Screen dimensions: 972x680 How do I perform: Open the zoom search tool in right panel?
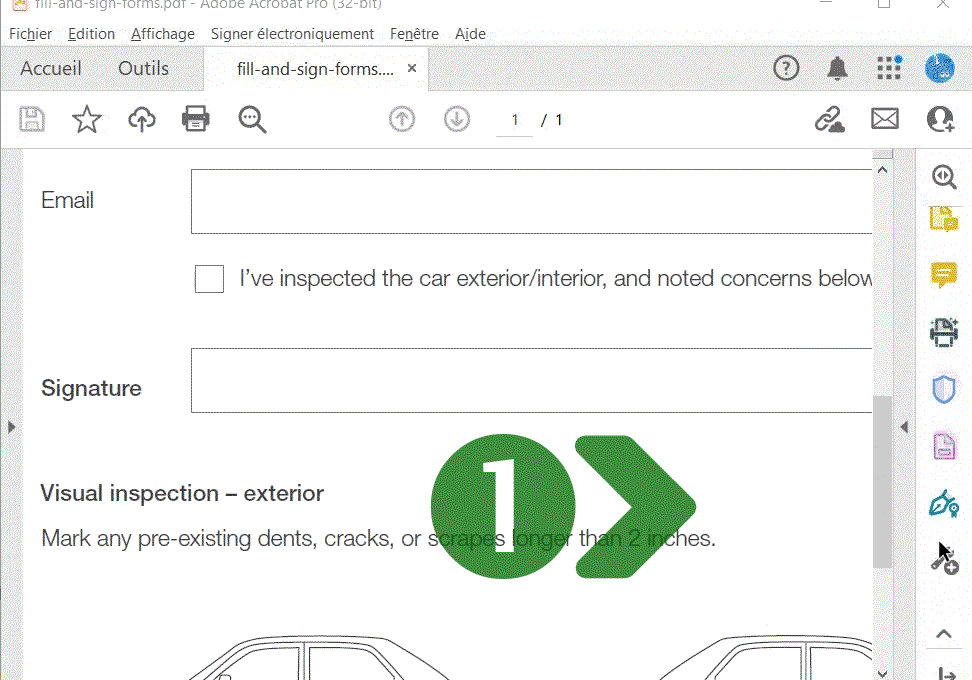pyautogui.click(x=944, y=177)
